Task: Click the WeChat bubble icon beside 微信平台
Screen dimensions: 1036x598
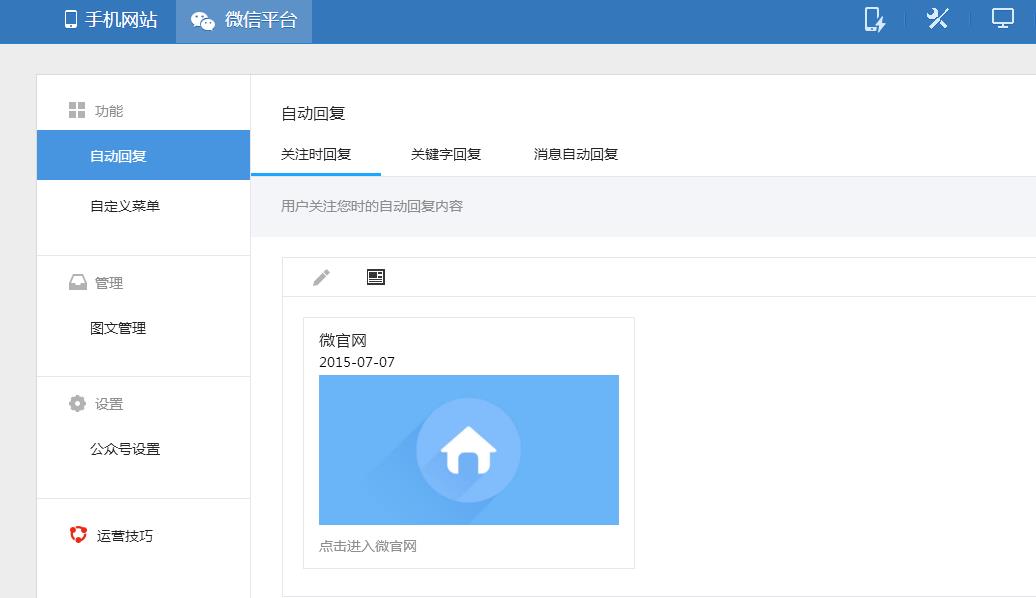Action: [x=203, y=21]
